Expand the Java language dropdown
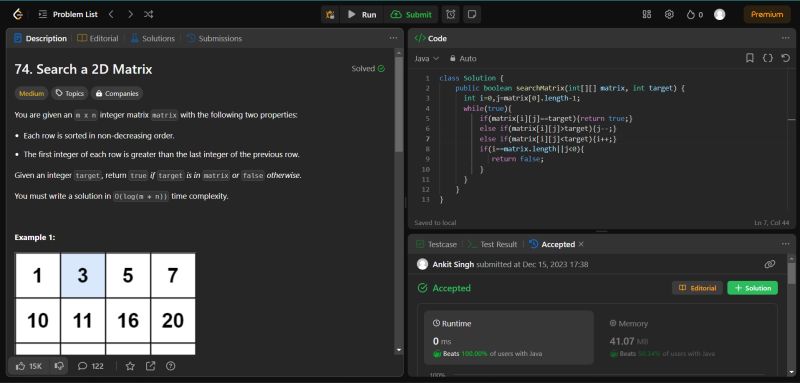The image size is (800, 383). 427,58
